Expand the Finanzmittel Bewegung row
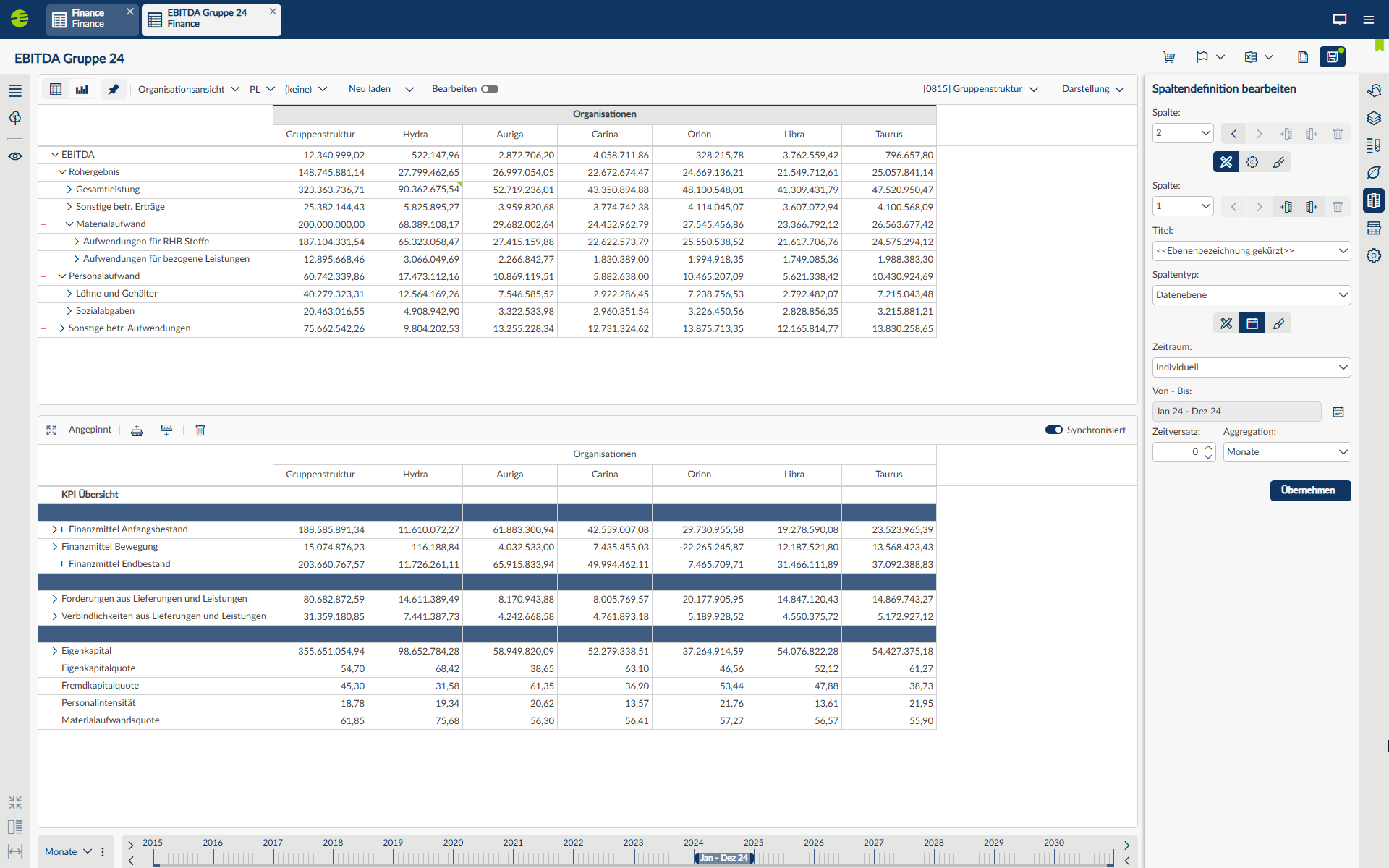The width and height of the screenshot is (1389, 868). 55,547
